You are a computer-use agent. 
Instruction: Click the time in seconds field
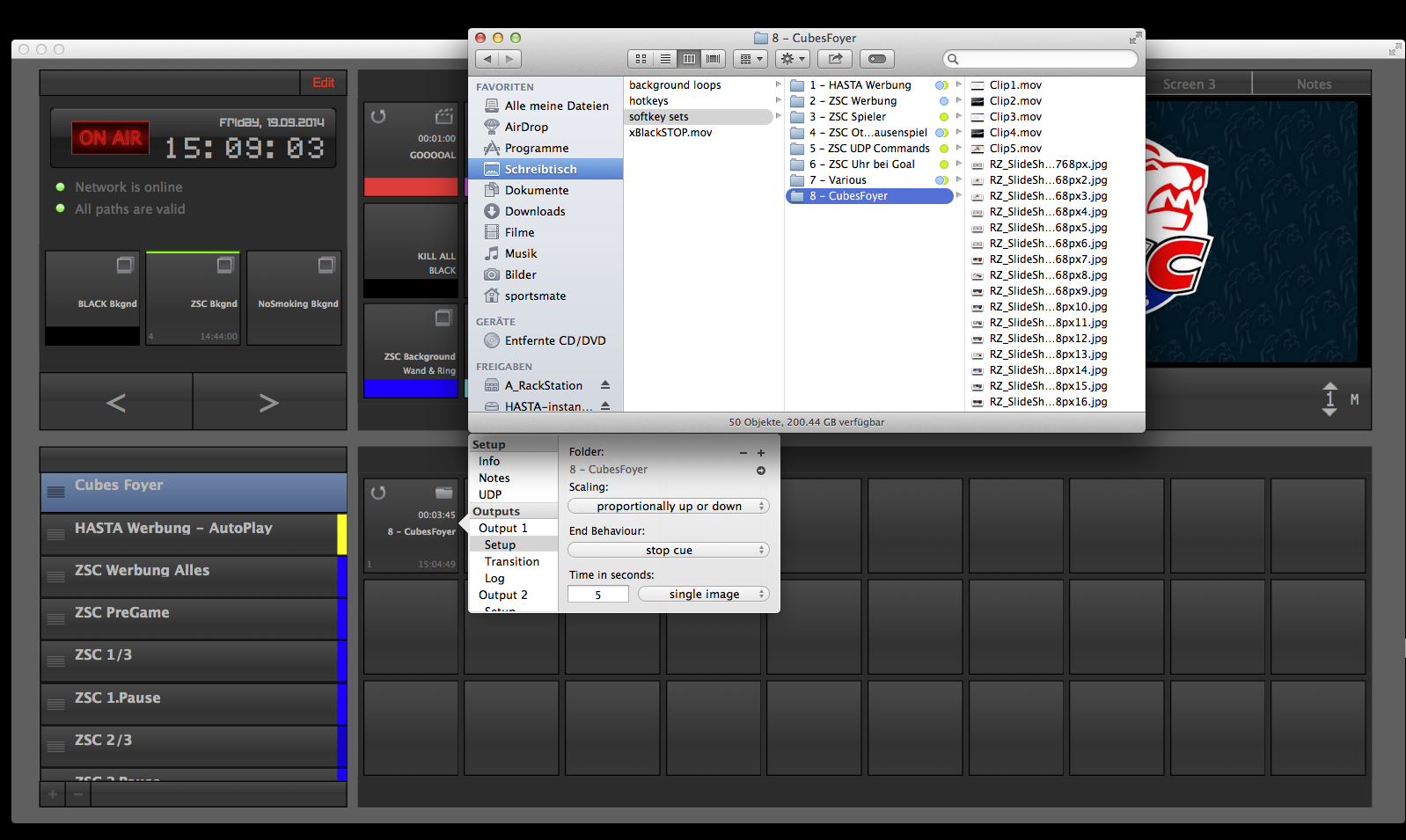tap(598, 595)
